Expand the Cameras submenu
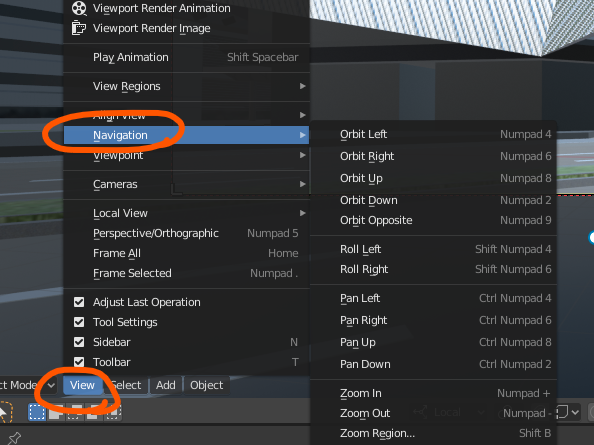The image size is (594, 445). point(186,184)
